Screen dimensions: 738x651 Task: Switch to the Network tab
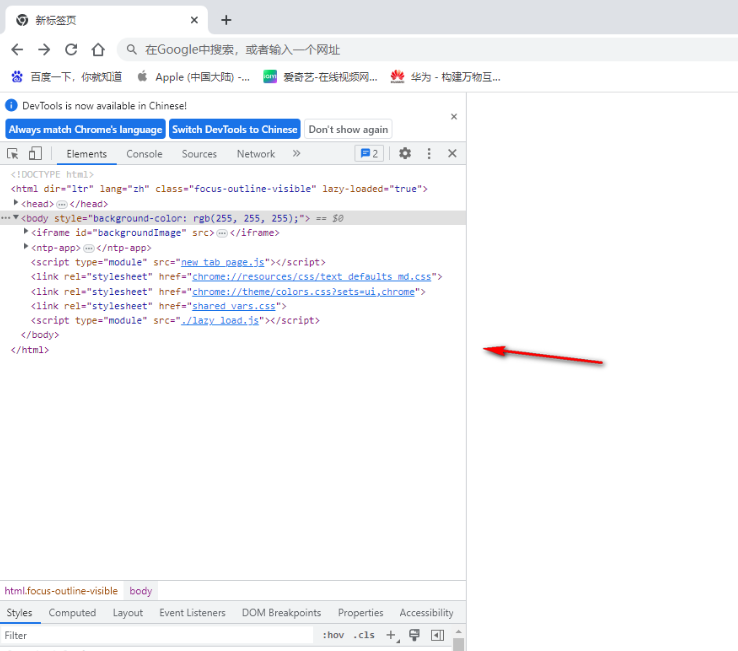click(x=256, y=154)
